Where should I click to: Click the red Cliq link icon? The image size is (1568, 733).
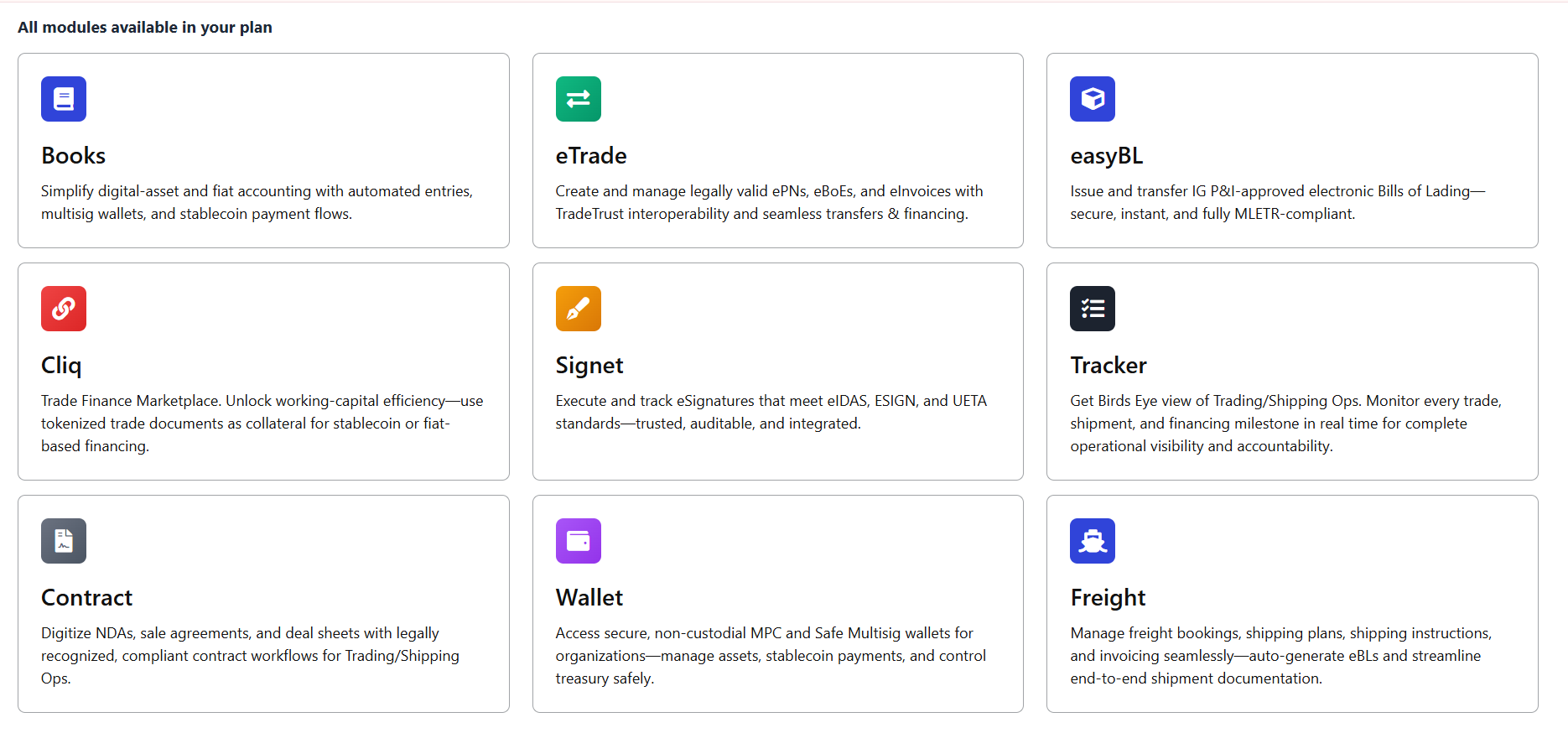[x=64, y=309]
